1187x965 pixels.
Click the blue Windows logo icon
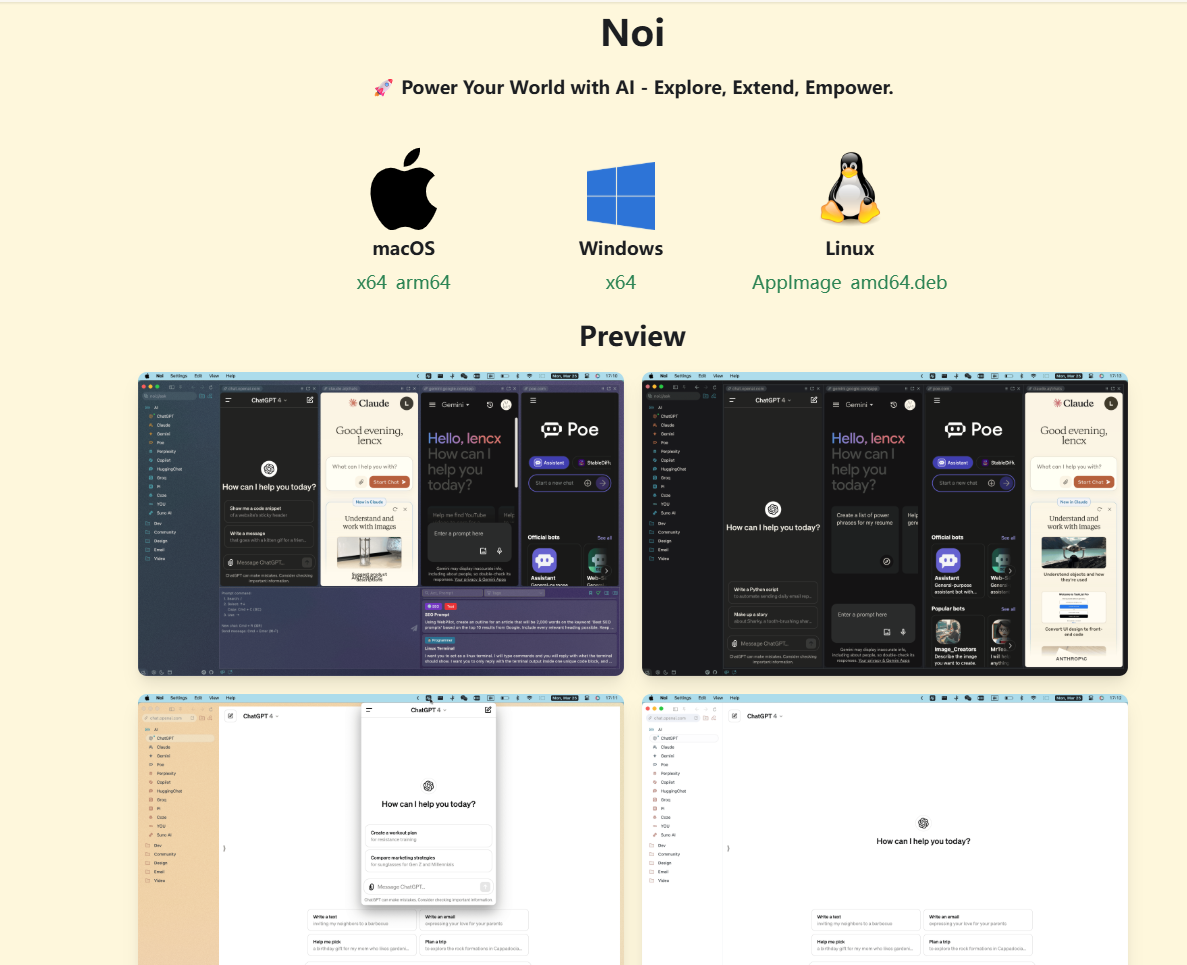click(621, 195)
